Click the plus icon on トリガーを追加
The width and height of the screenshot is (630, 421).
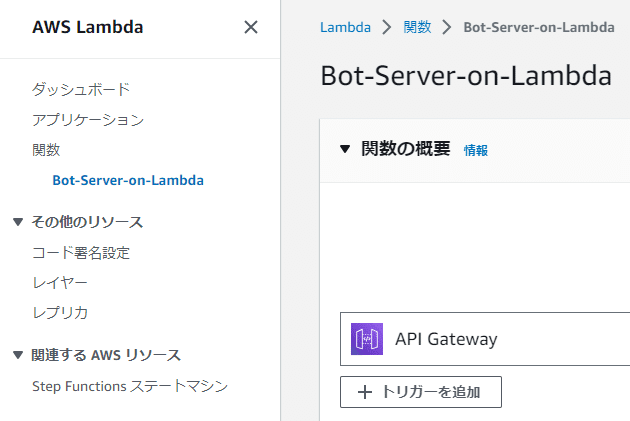point(365,392)
